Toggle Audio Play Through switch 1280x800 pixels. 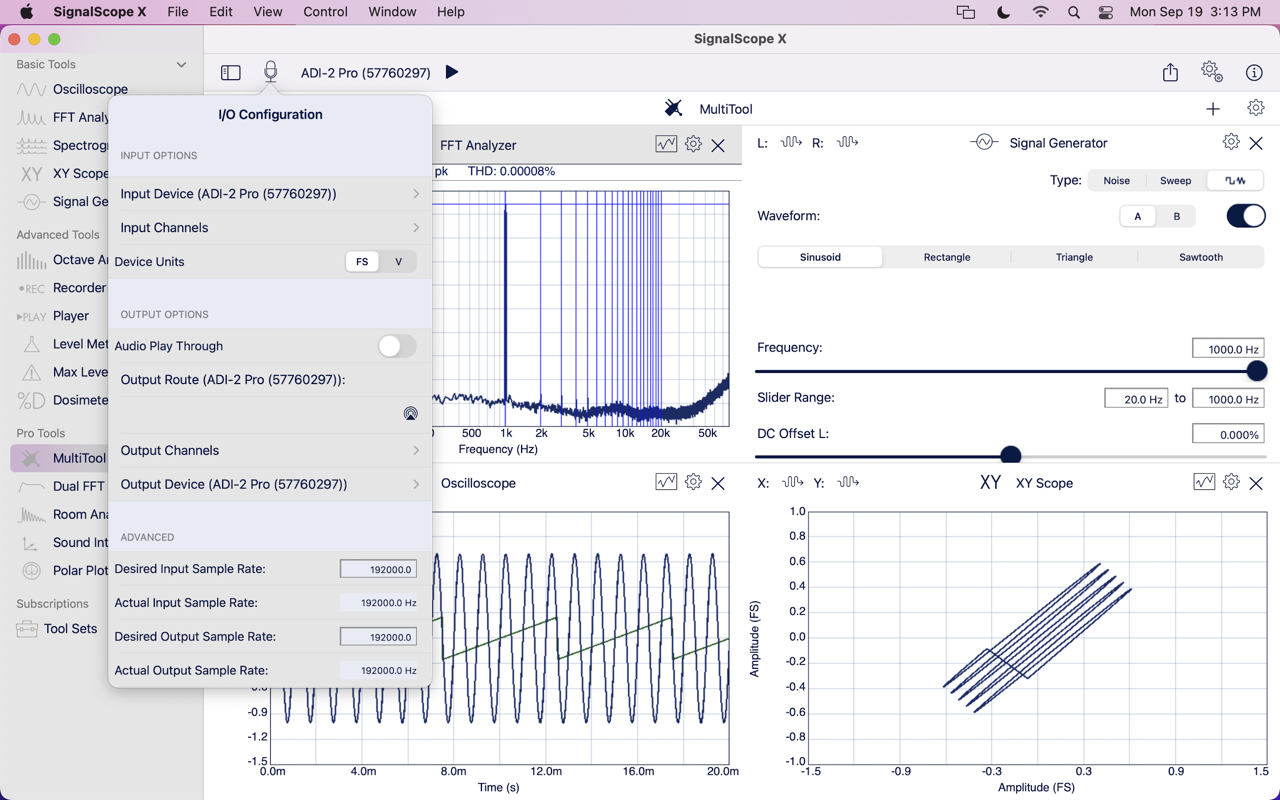[x=397, y=346]
